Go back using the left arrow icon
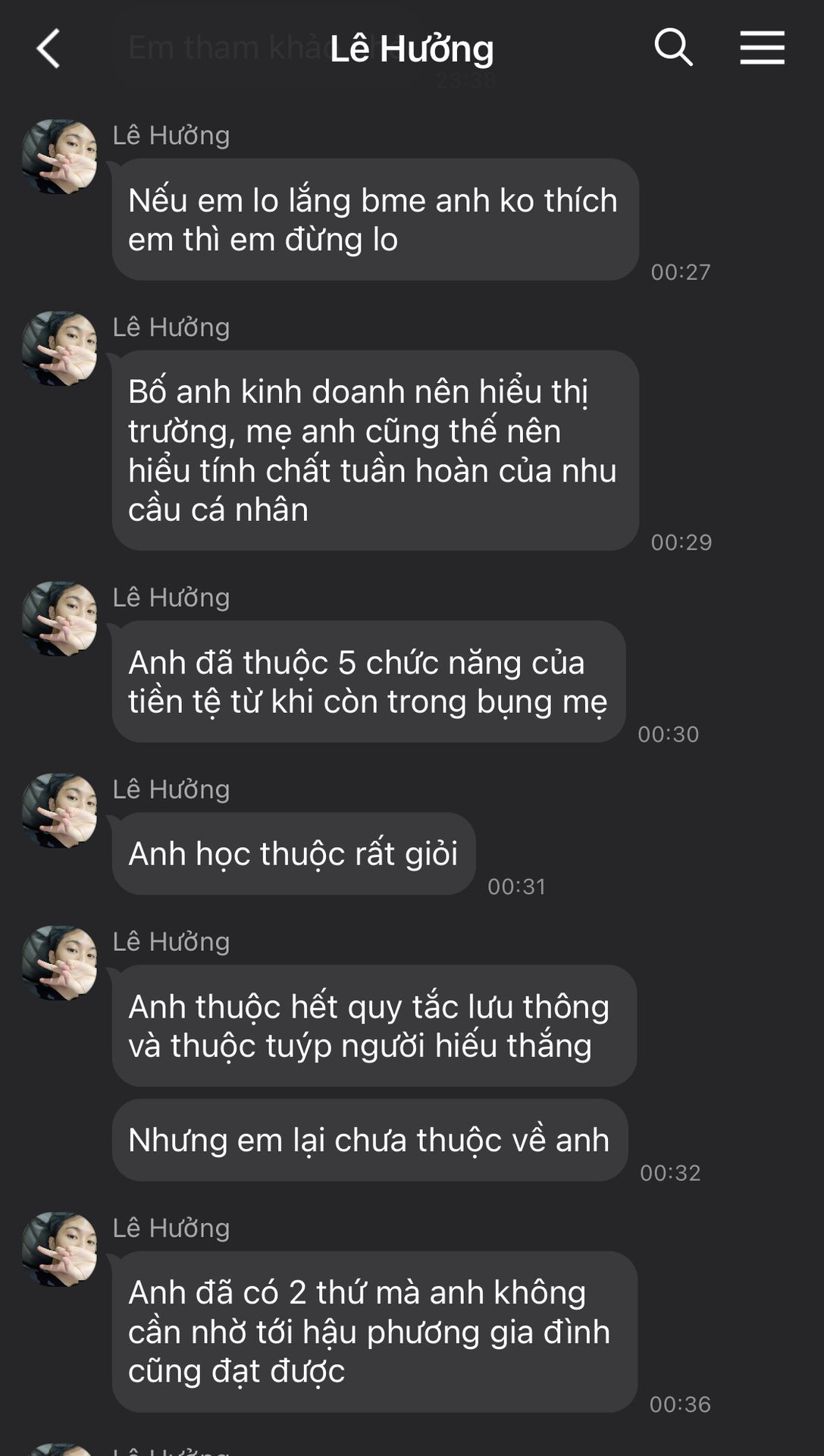 coord(48,49)
